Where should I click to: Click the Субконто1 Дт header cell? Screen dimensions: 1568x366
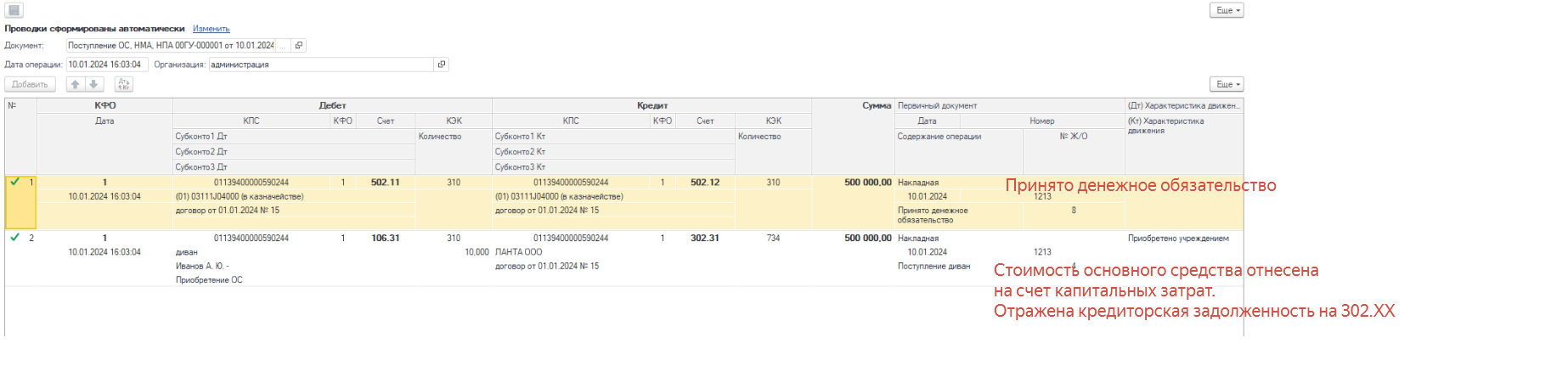click(x=294, y=136)
